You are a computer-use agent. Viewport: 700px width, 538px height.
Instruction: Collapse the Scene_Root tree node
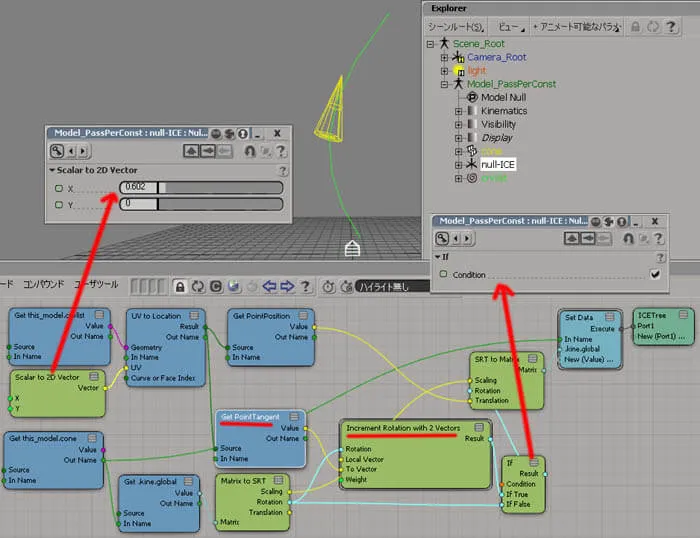pos(430,44)
